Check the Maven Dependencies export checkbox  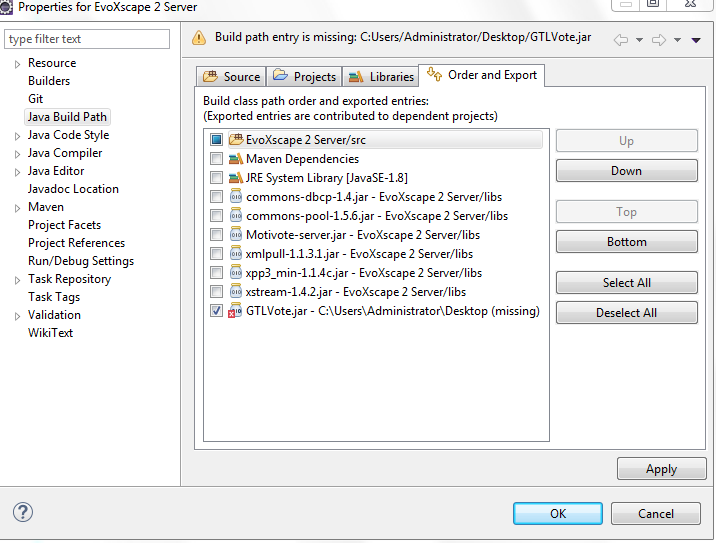click(216, 158)
